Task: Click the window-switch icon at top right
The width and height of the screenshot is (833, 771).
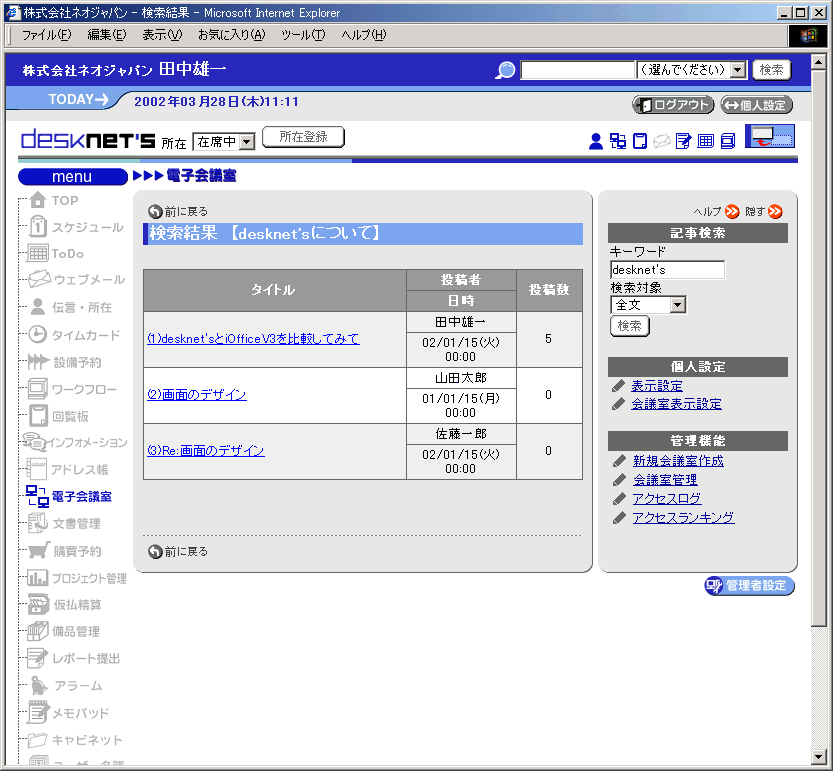Action: pos(770,136)
